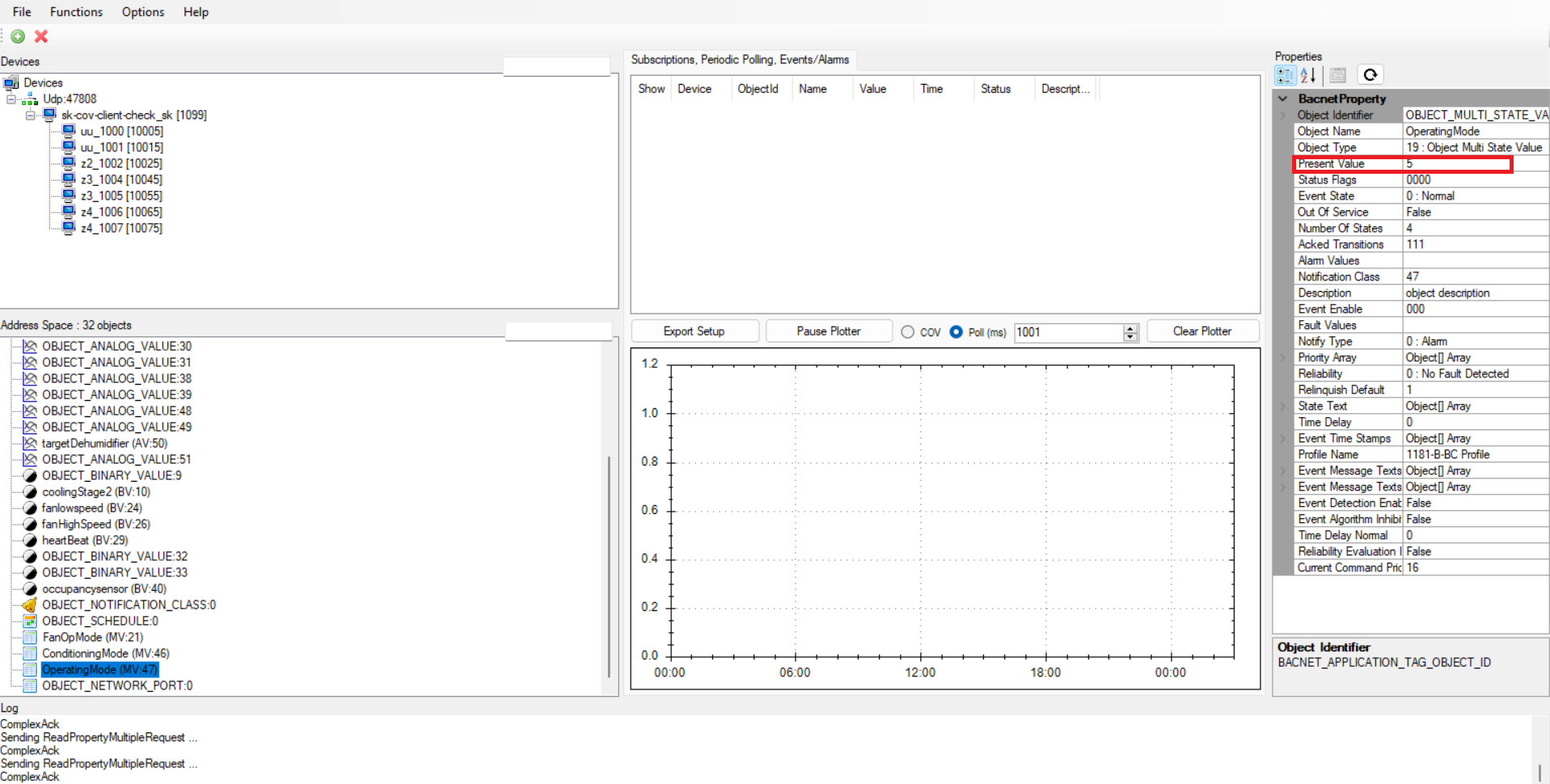
Task: Select device z3_1004 [10045] in tree
Action: point(121,179)
